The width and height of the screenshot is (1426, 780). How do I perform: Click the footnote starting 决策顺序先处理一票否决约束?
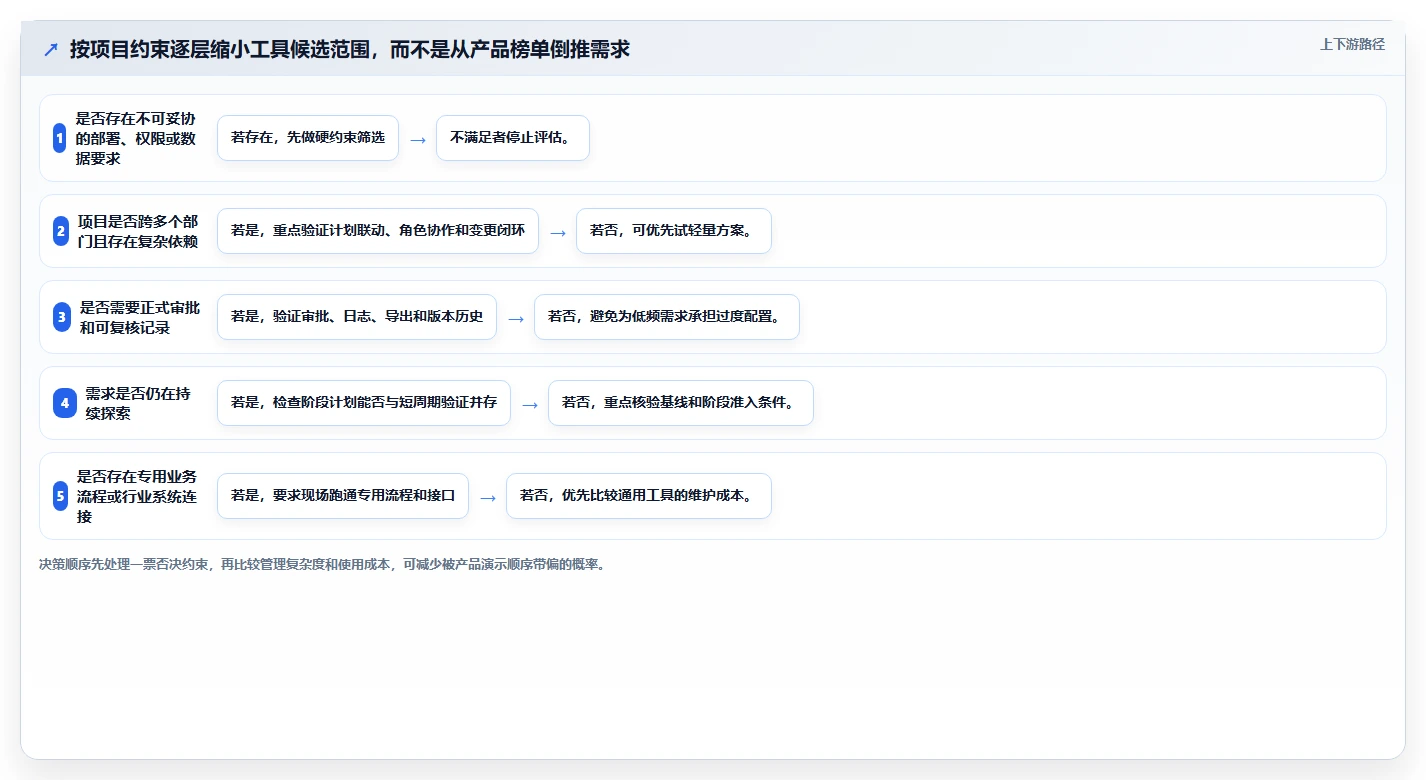322,564
